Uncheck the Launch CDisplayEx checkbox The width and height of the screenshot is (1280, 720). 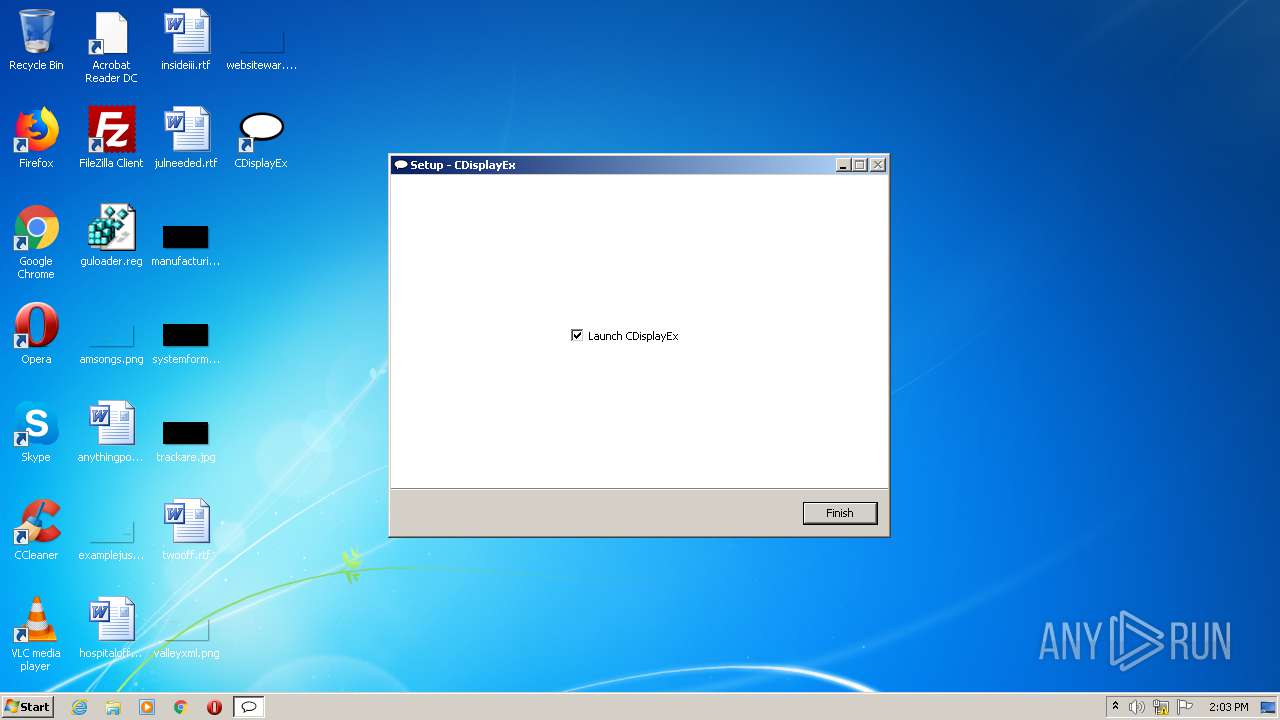coord(577,335)
